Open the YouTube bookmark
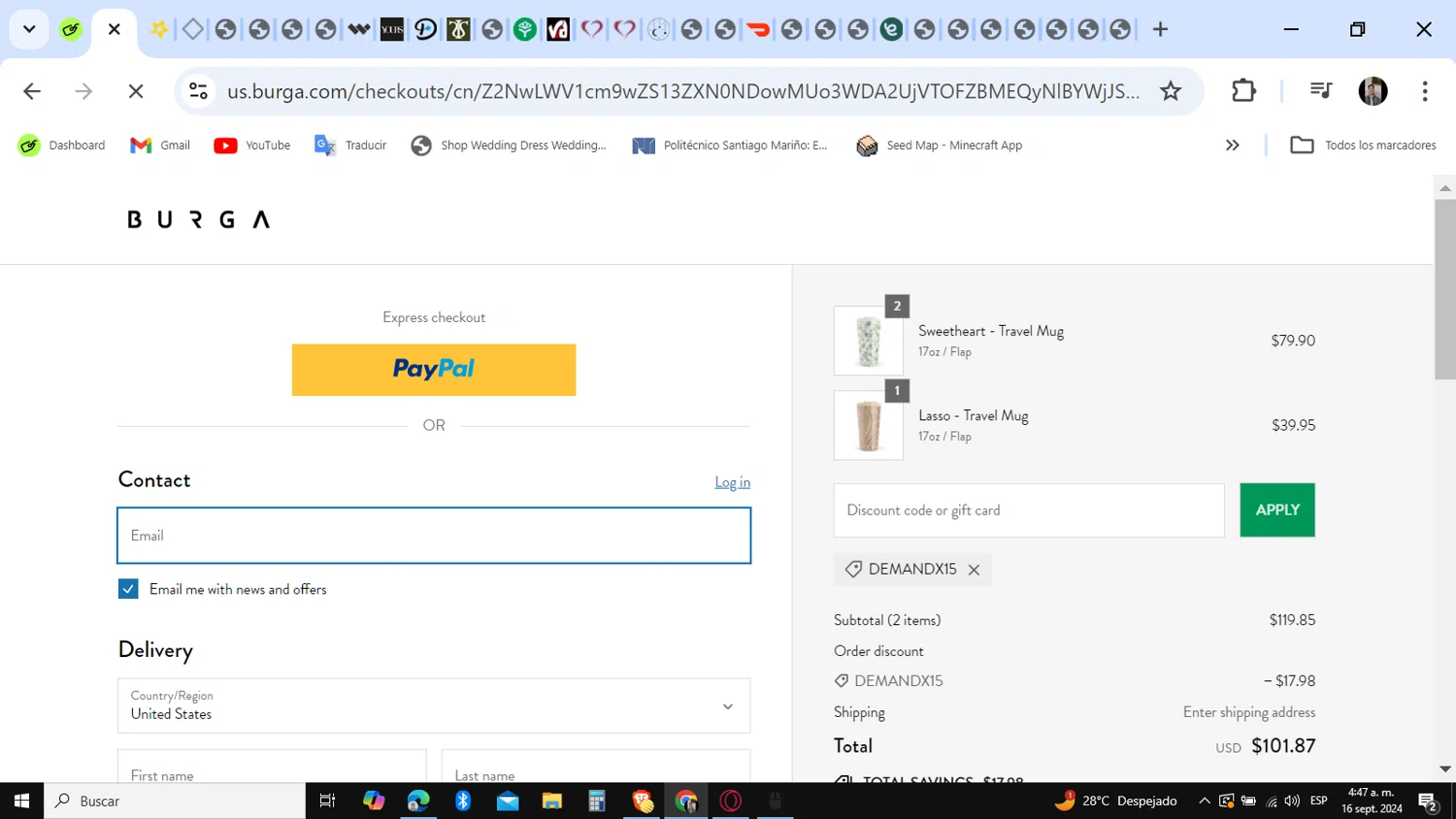The height and width of the screenshot is (819, 1456). point(252,146)
